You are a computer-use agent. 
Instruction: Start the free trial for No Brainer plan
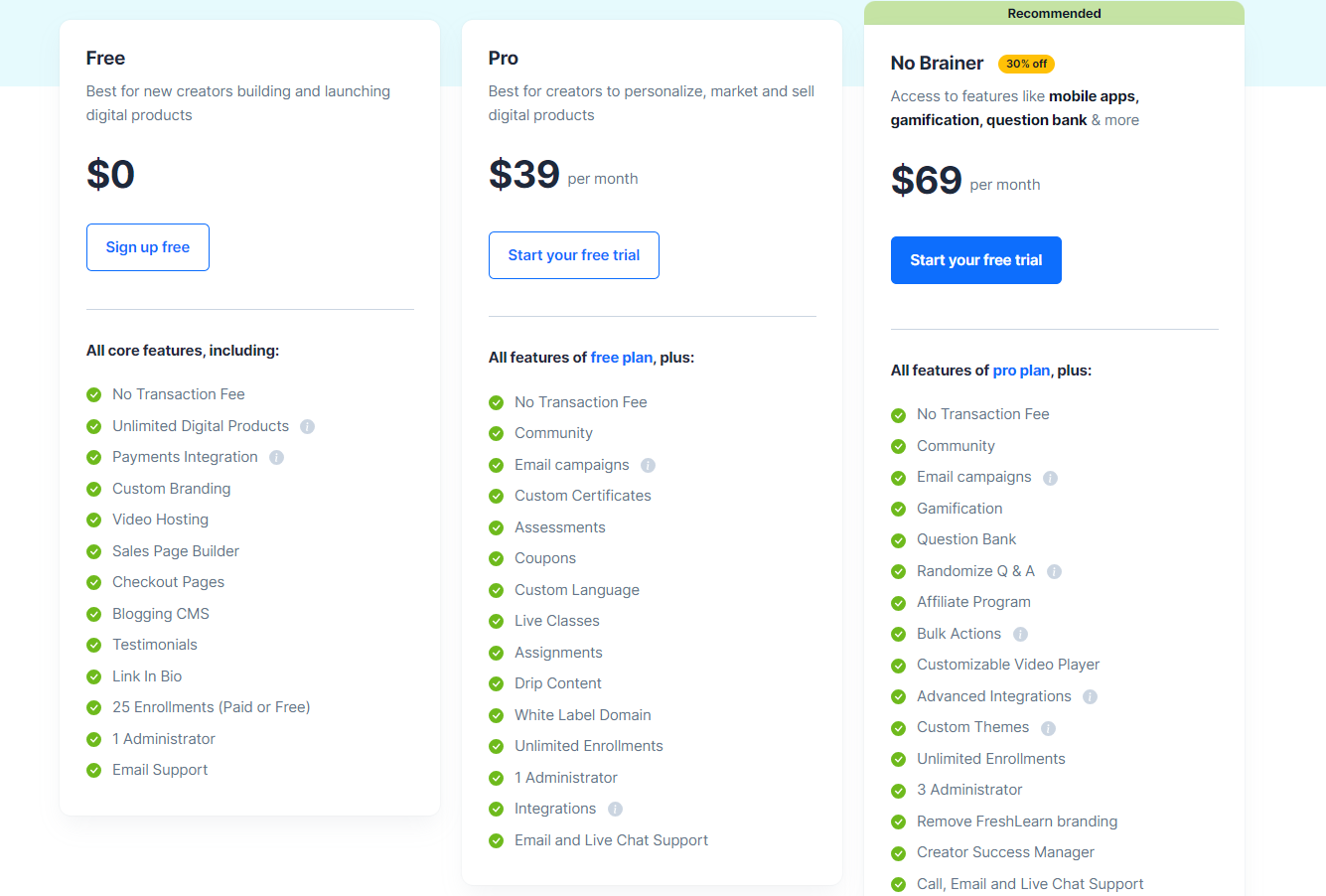point(976,260)
